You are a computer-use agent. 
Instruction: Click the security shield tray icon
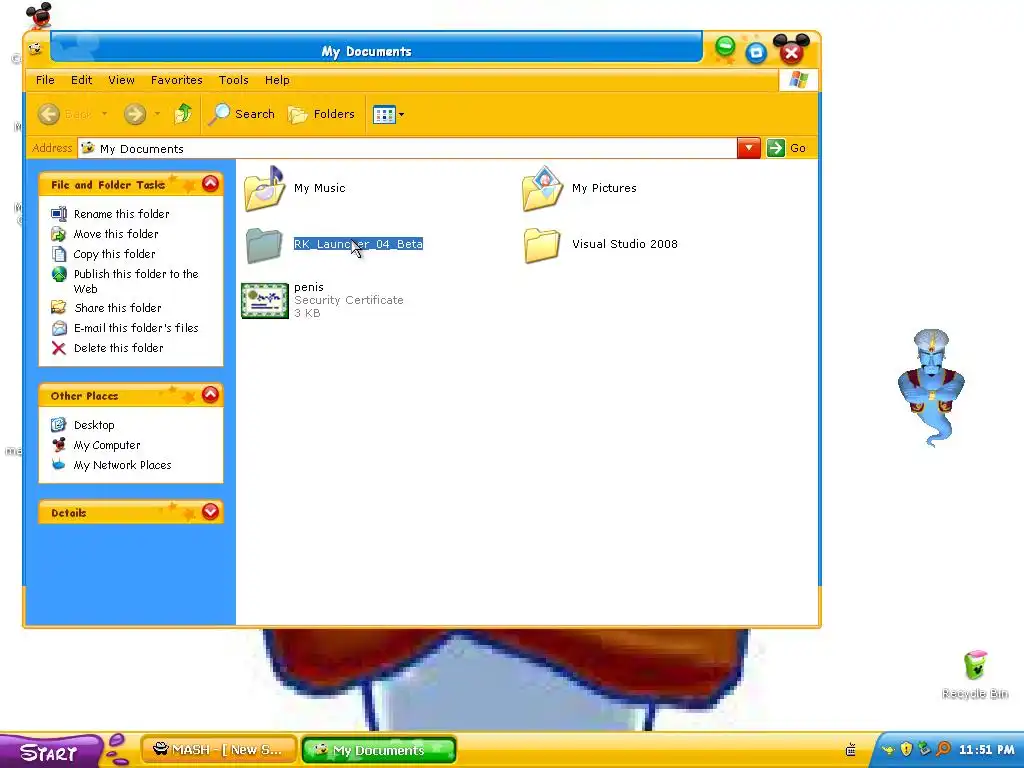click(x=906, y=749)
